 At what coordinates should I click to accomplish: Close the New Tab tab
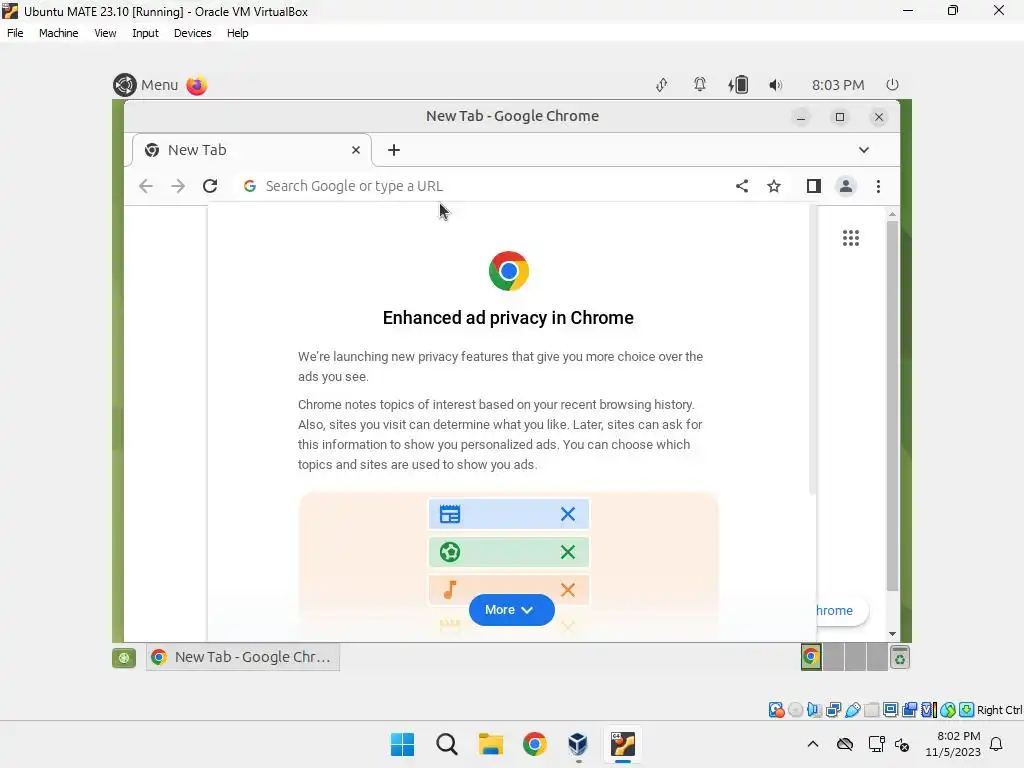(x=356, y=150)
